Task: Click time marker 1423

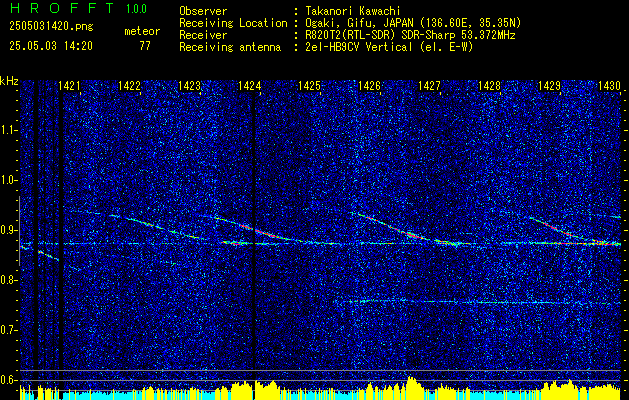Action: coord(189,86)
